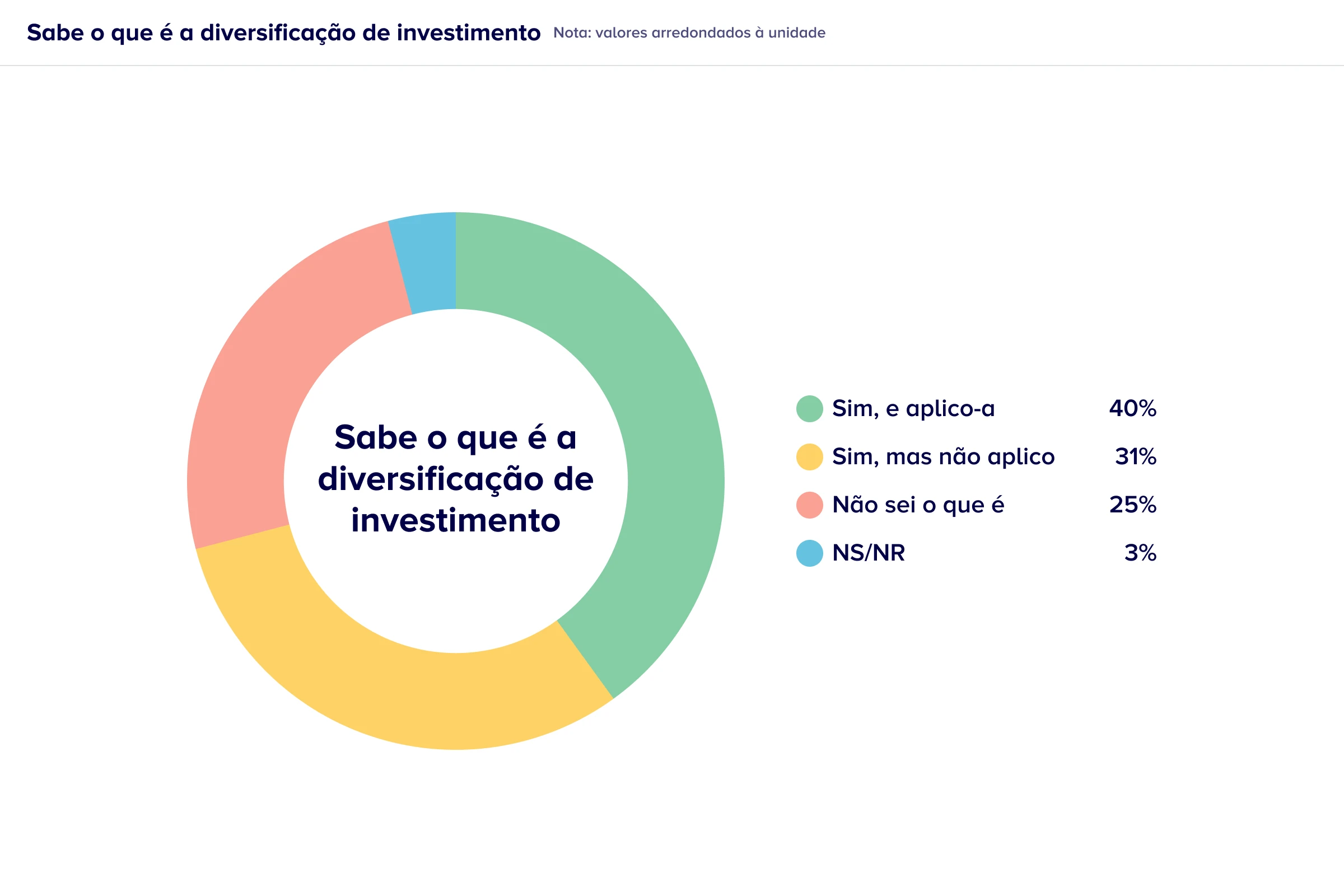The width and height of the screenshot is (1344, 896).
Task: Click the chart title in the header
Action: tap(283, 33)
